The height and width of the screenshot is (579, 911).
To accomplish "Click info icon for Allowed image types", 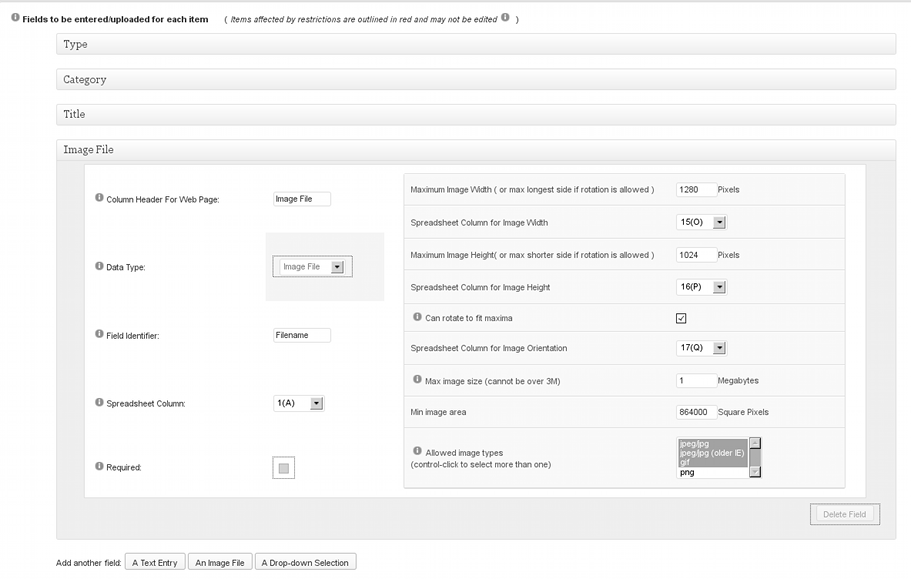I will tap(417, 451).
